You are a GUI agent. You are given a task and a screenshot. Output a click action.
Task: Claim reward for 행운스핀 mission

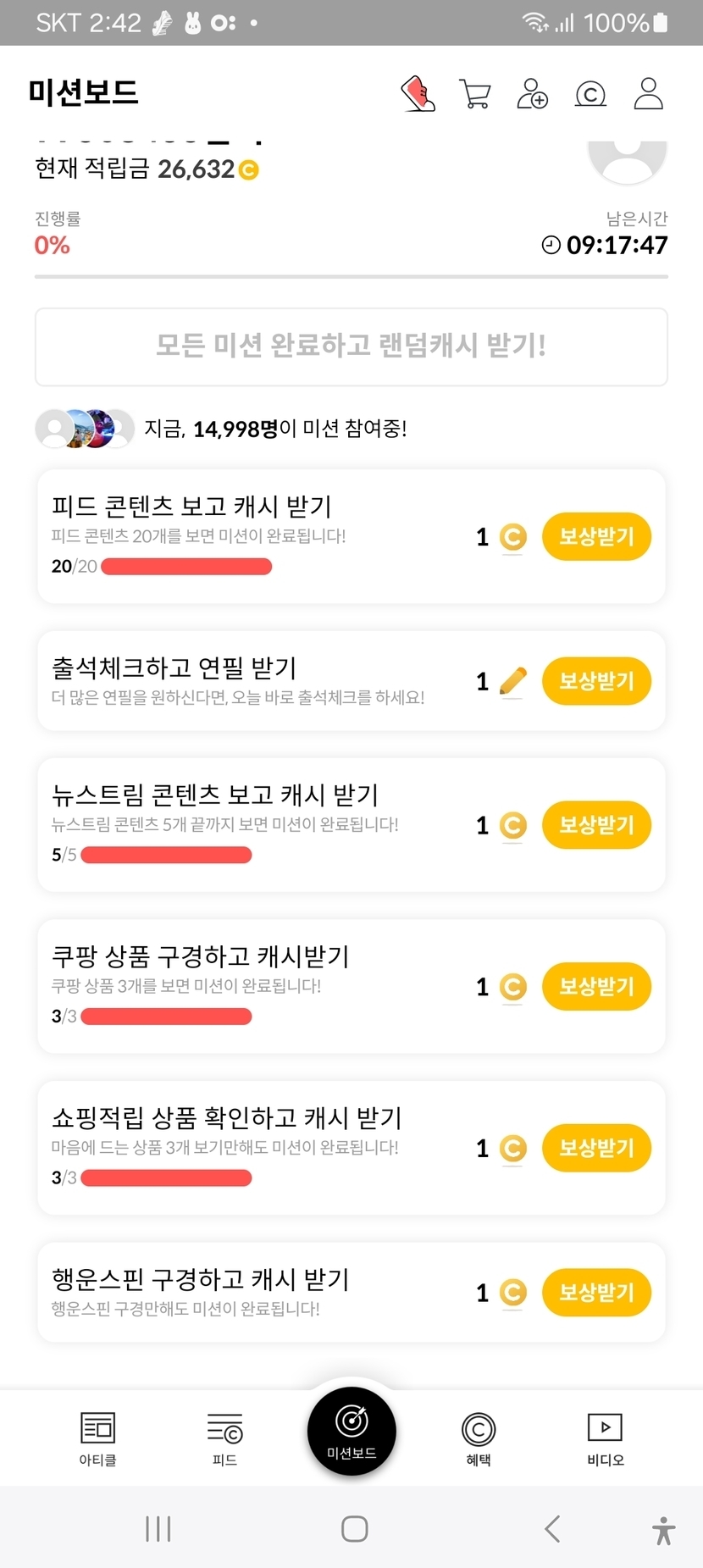pyautogui.click(x=596, y=1293)
